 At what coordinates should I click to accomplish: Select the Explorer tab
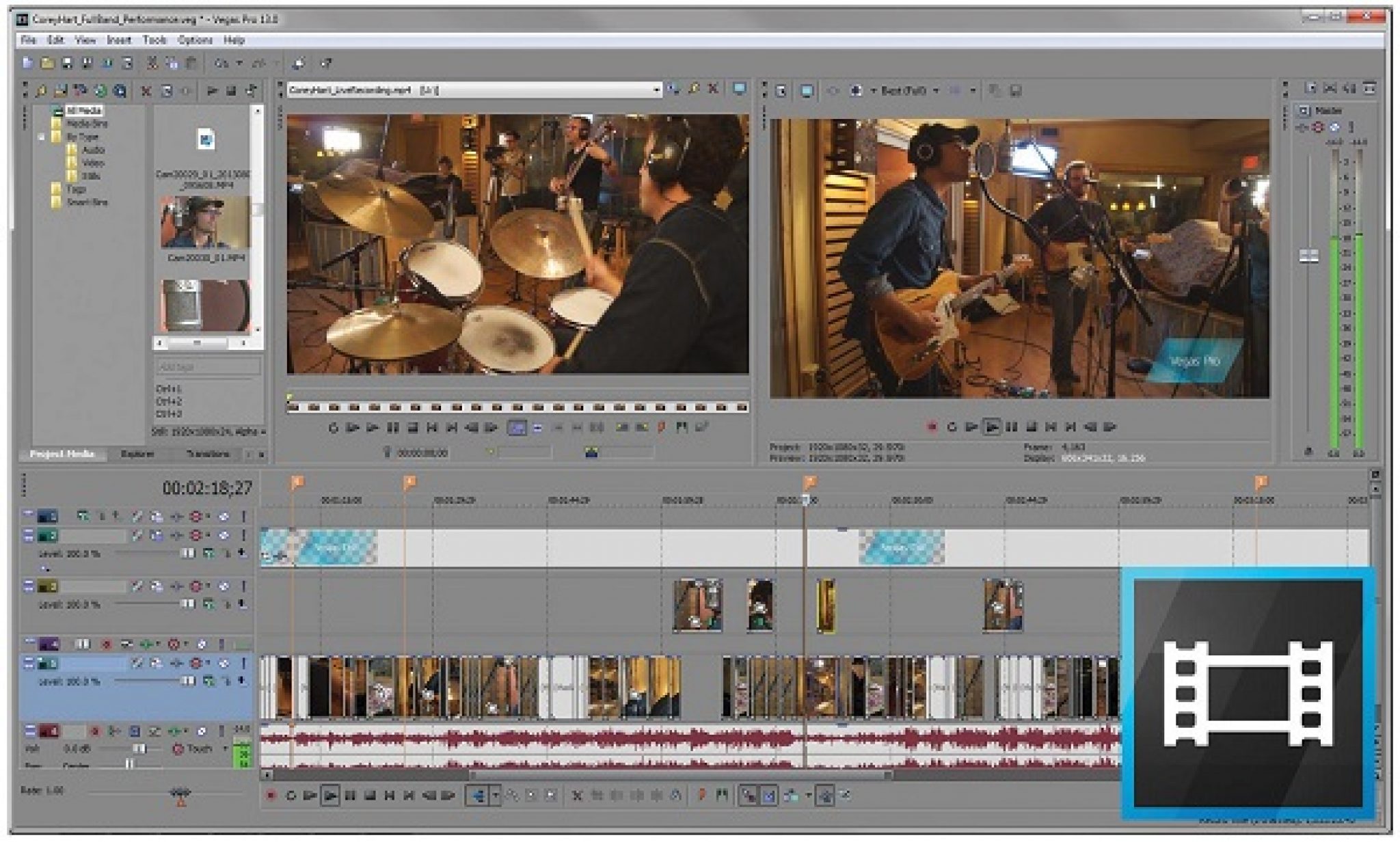137,454
